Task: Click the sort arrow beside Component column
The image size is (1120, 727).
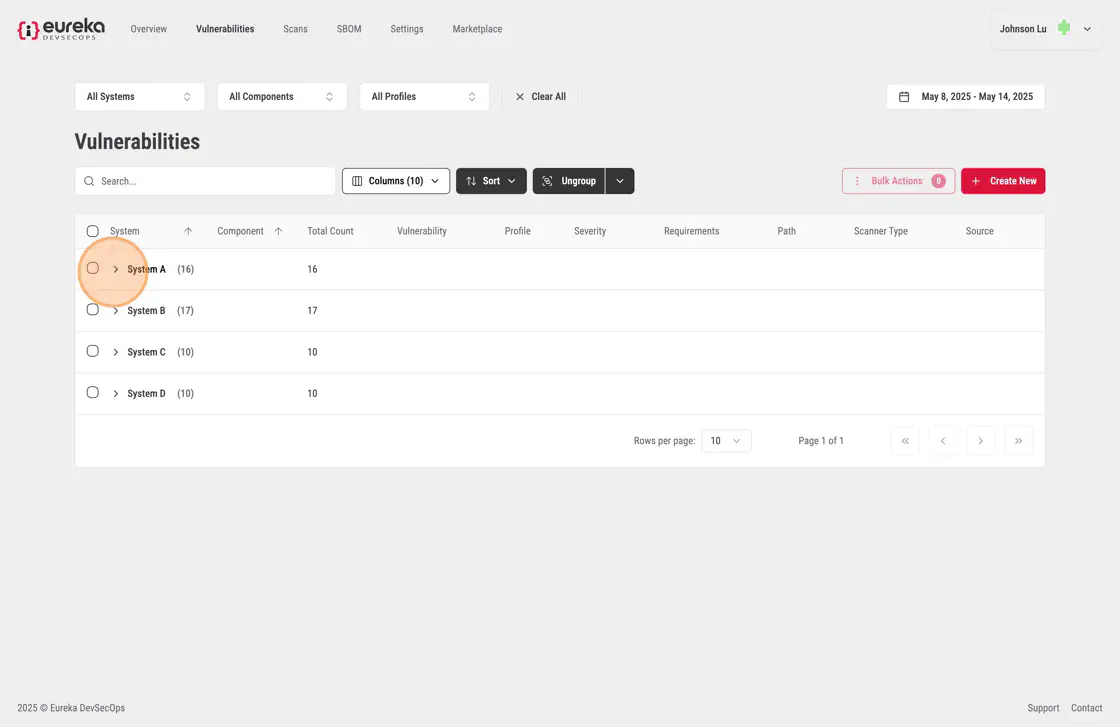Action: click(278, 231)
